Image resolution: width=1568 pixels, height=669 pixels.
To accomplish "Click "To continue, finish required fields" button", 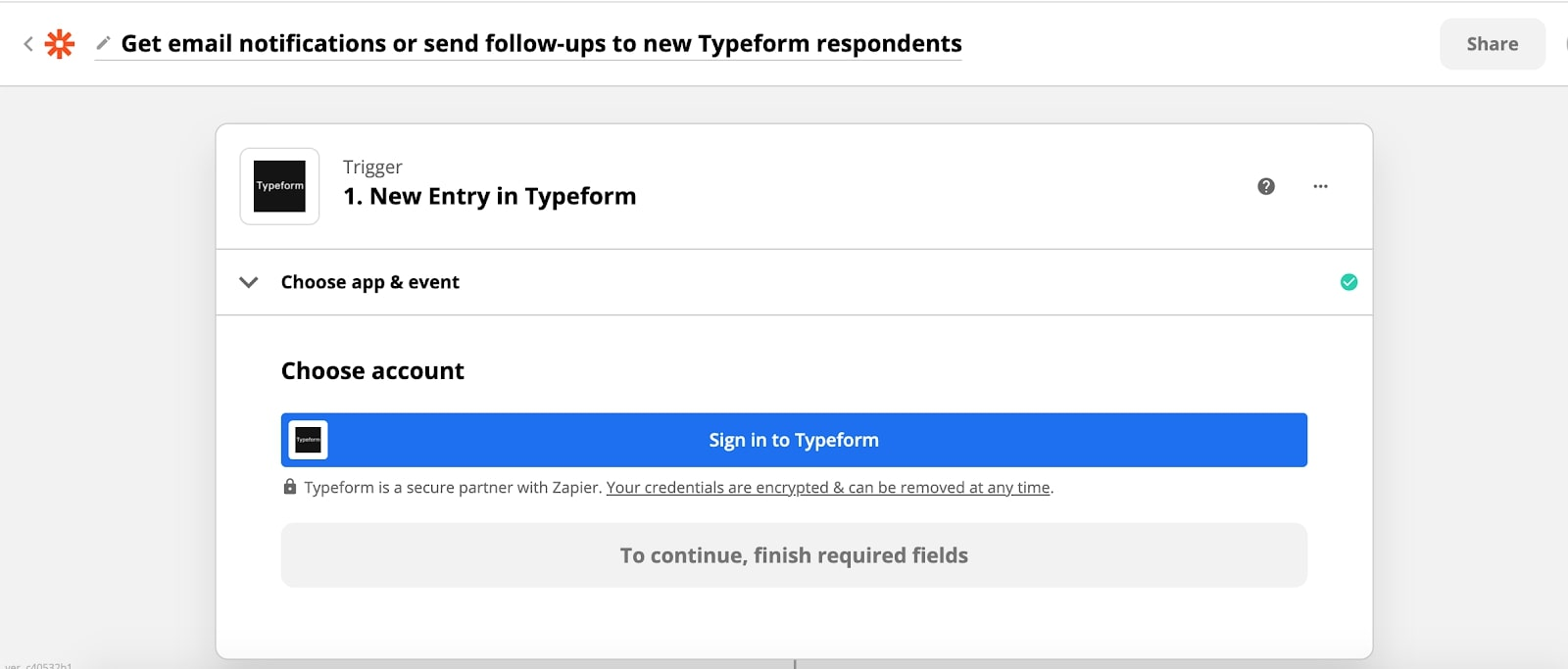I will click(x=794, y=555).
